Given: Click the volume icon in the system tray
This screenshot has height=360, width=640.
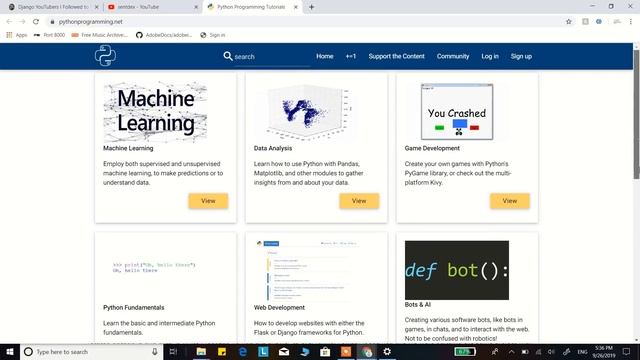Looking at the screenshot, I should click(551, 351).
